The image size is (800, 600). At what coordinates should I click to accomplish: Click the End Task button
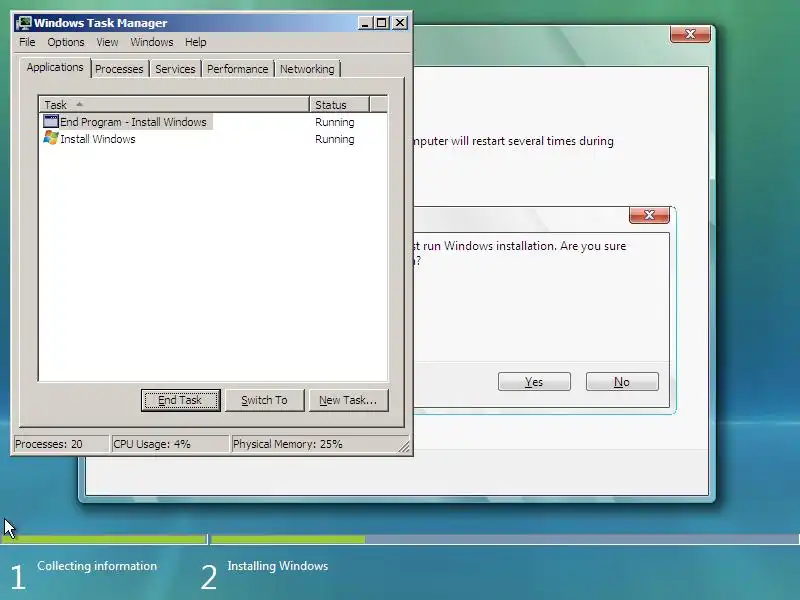[x=181, y=400]
